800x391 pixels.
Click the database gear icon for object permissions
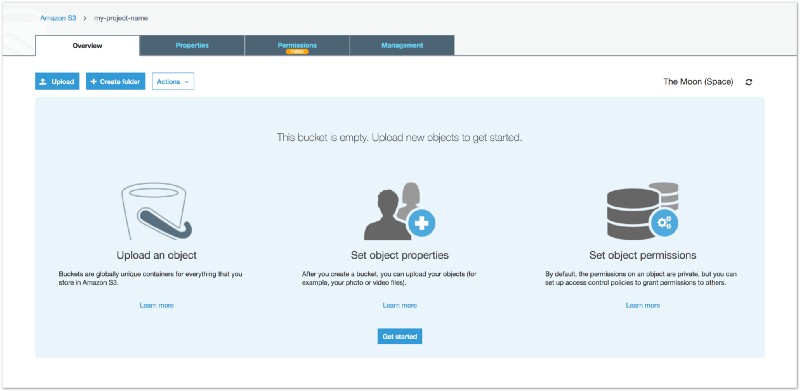(x=643, y=211)
